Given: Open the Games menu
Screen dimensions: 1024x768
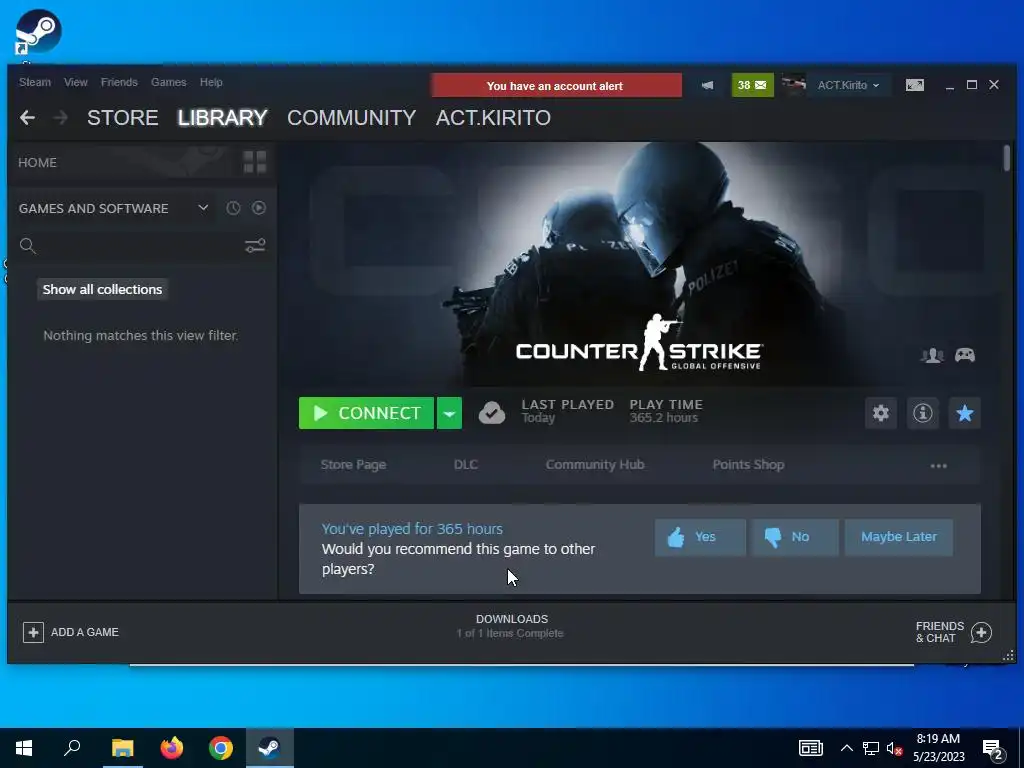Looking at the screenshot, I should (168, 82).
